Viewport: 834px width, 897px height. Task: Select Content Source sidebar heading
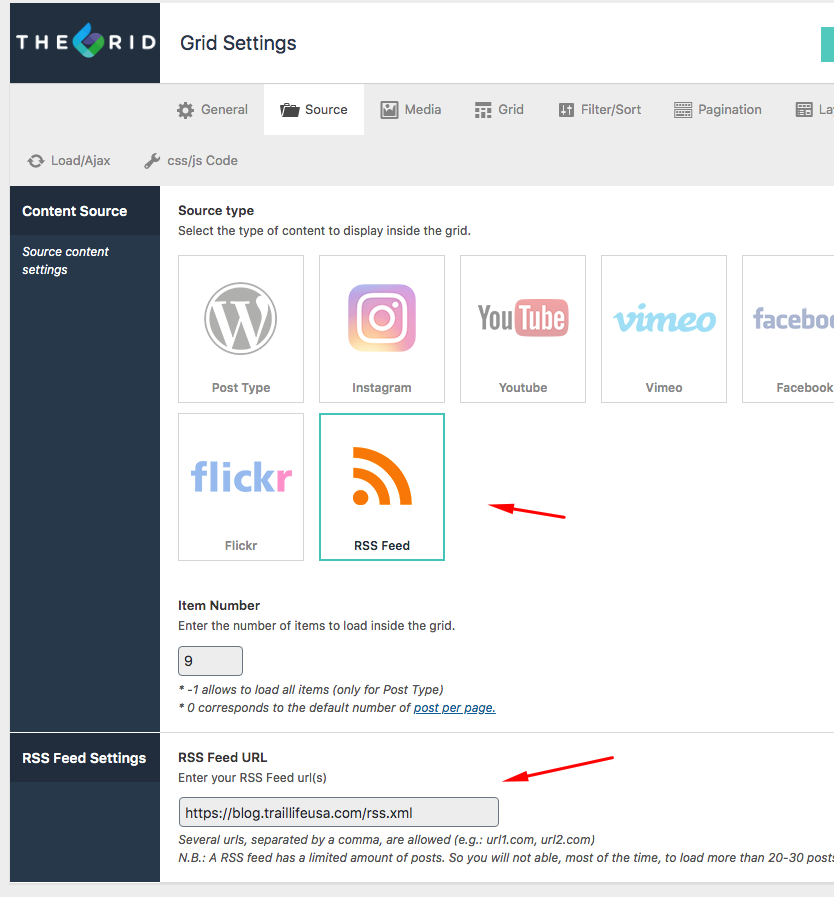[74, 211]
